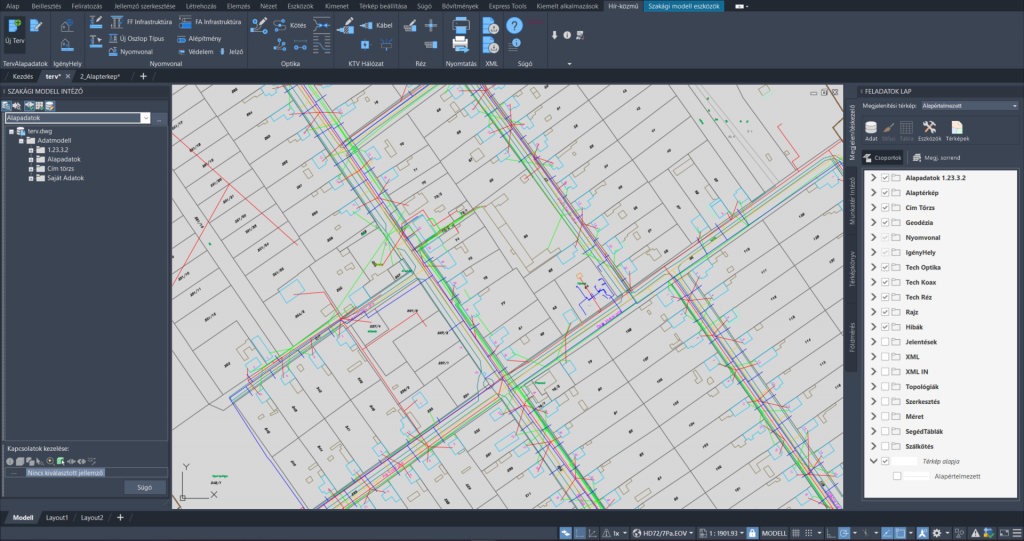Viewport: 1024px width, 541px height.
Task: Open the workspace gear icon
Action: coord(936,533)
